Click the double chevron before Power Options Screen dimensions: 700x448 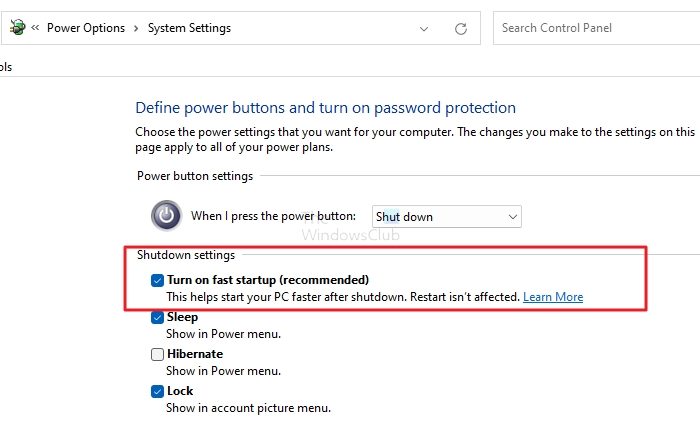tap(35, 28)
